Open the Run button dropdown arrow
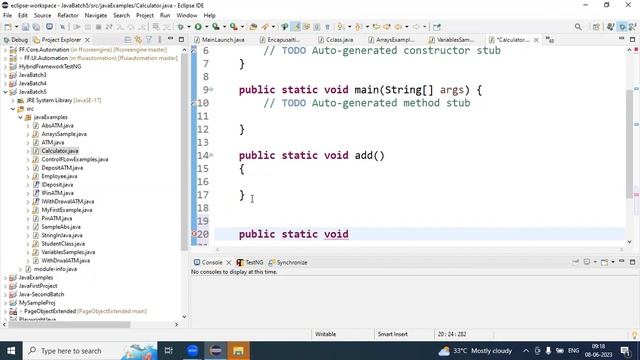This screenshot has height=360, width=640. point(207,27)
